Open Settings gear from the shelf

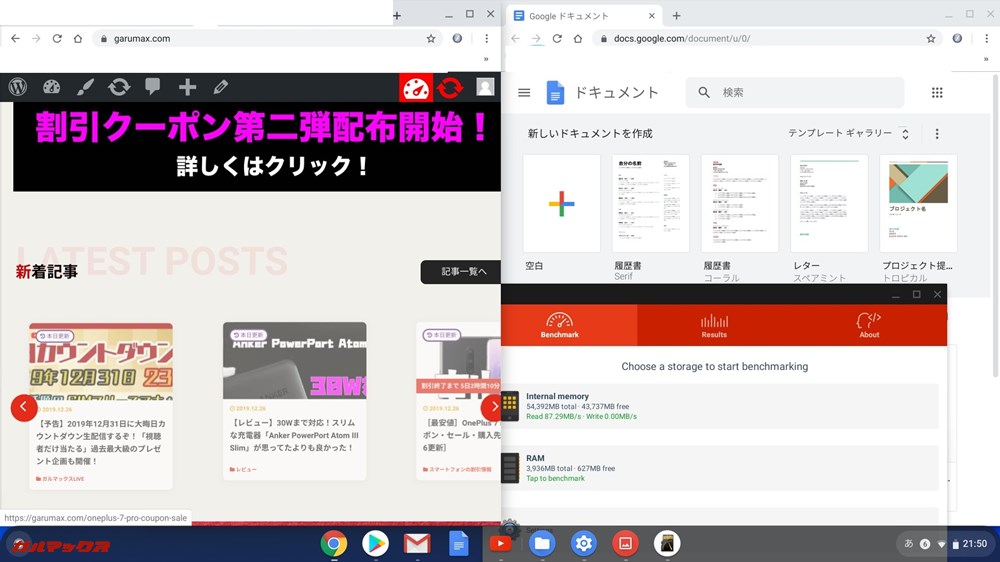pyautogui.click(x=584, y=544)
